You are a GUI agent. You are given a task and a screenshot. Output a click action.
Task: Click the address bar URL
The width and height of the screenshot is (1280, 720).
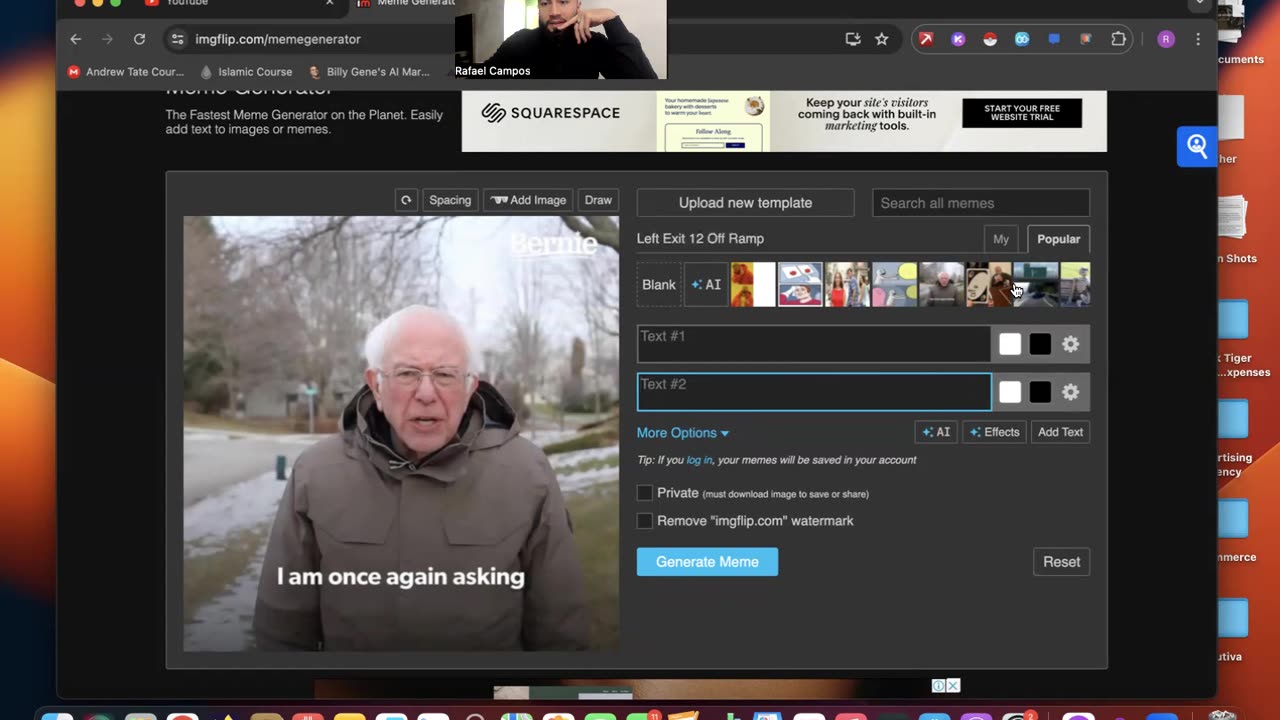pyautogui.click(x=278, y=39)
